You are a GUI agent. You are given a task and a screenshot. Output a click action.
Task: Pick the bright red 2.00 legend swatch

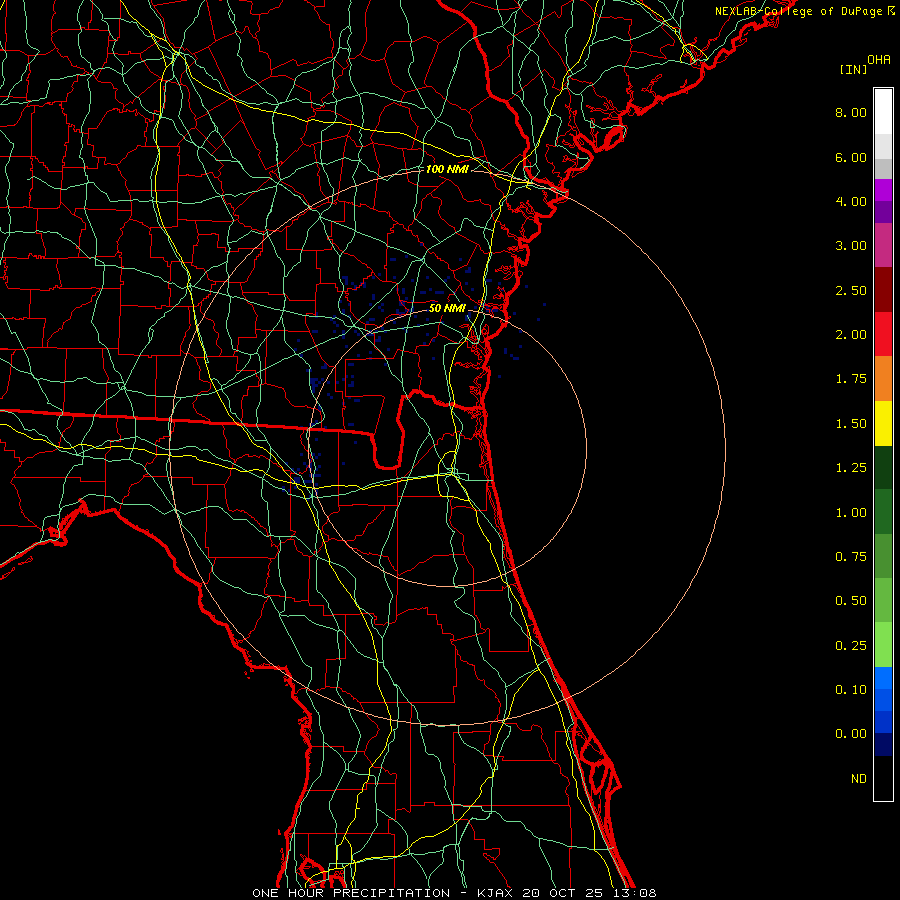883,334
